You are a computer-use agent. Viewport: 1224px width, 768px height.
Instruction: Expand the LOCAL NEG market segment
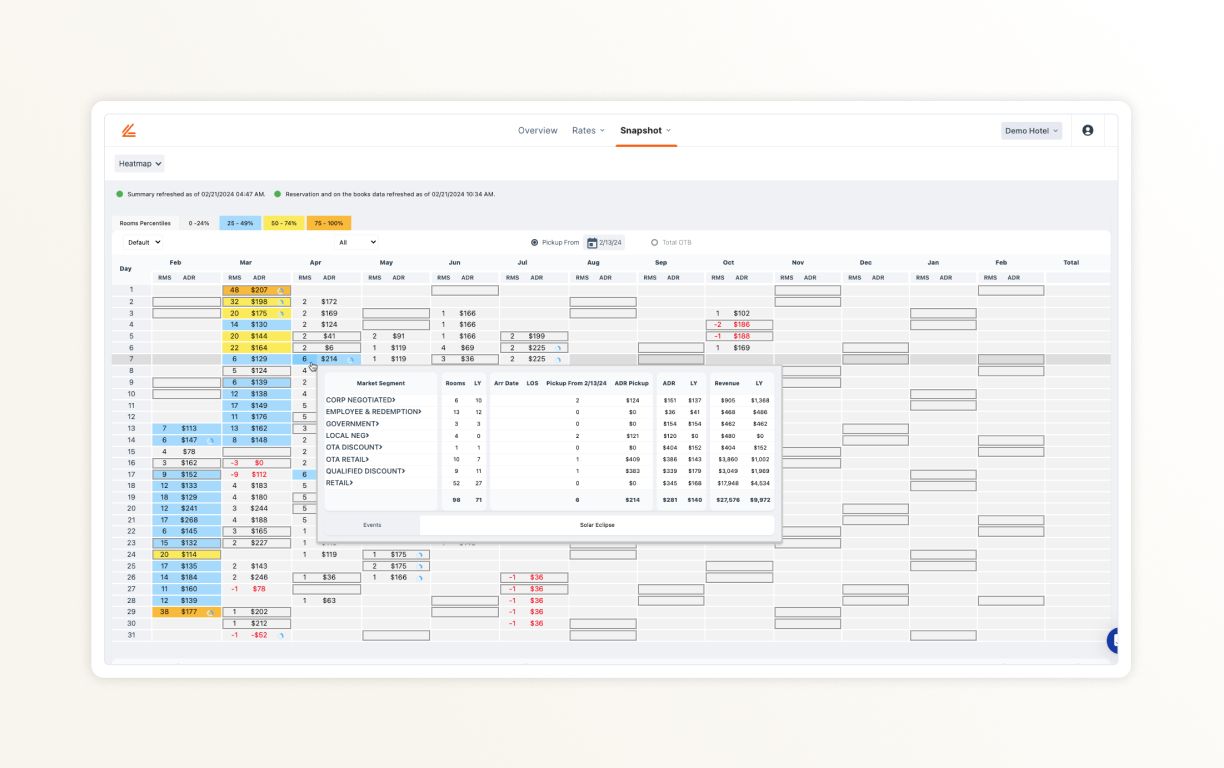348,436
